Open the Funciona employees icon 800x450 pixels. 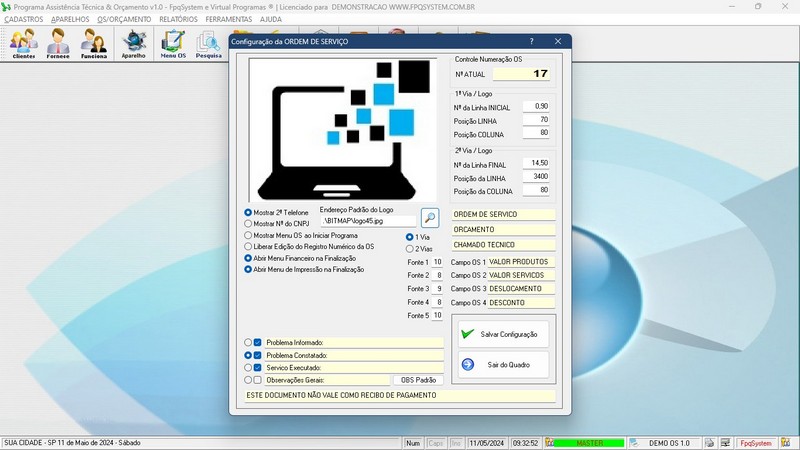click(94, 43)
